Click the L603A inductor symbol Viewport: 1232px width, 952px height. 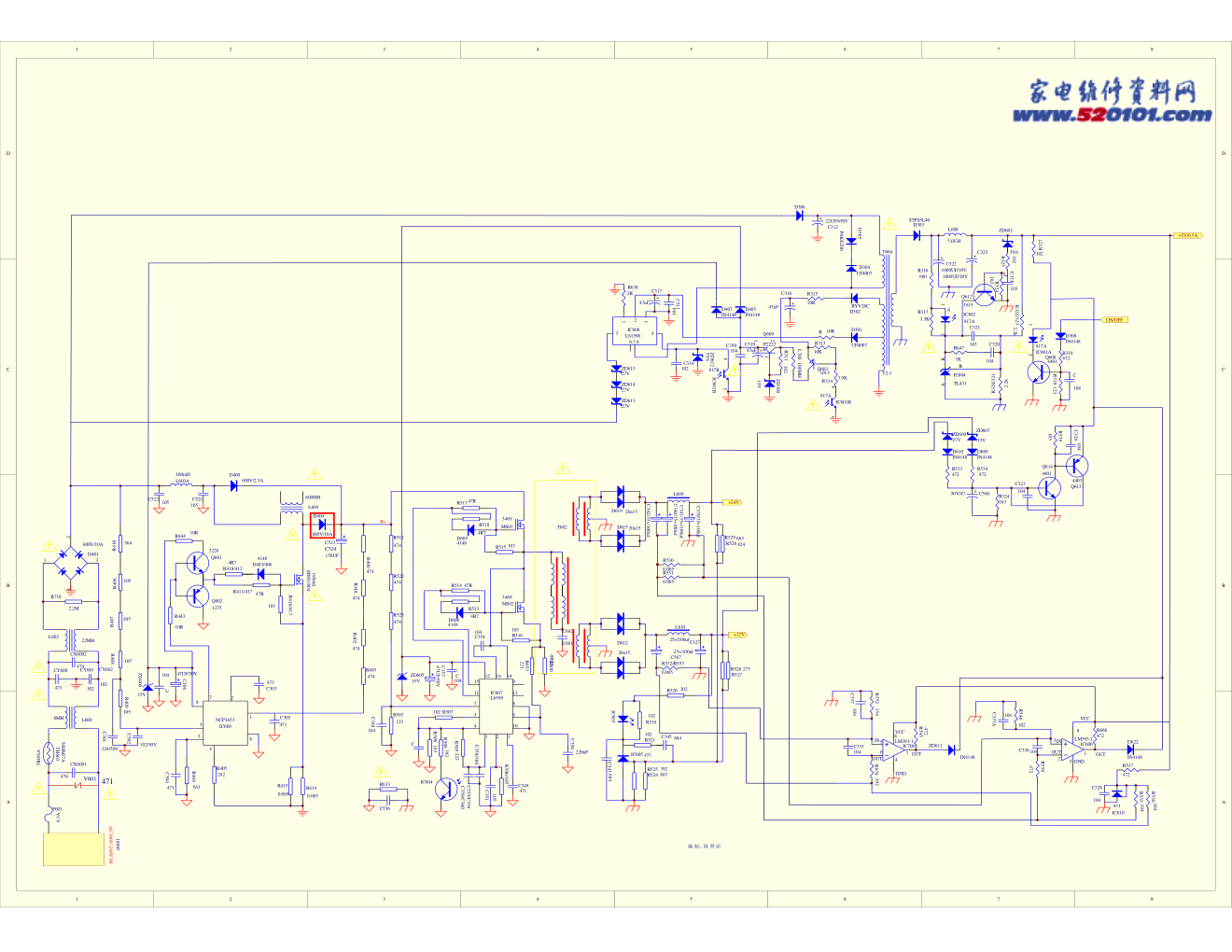coord(183,485)
